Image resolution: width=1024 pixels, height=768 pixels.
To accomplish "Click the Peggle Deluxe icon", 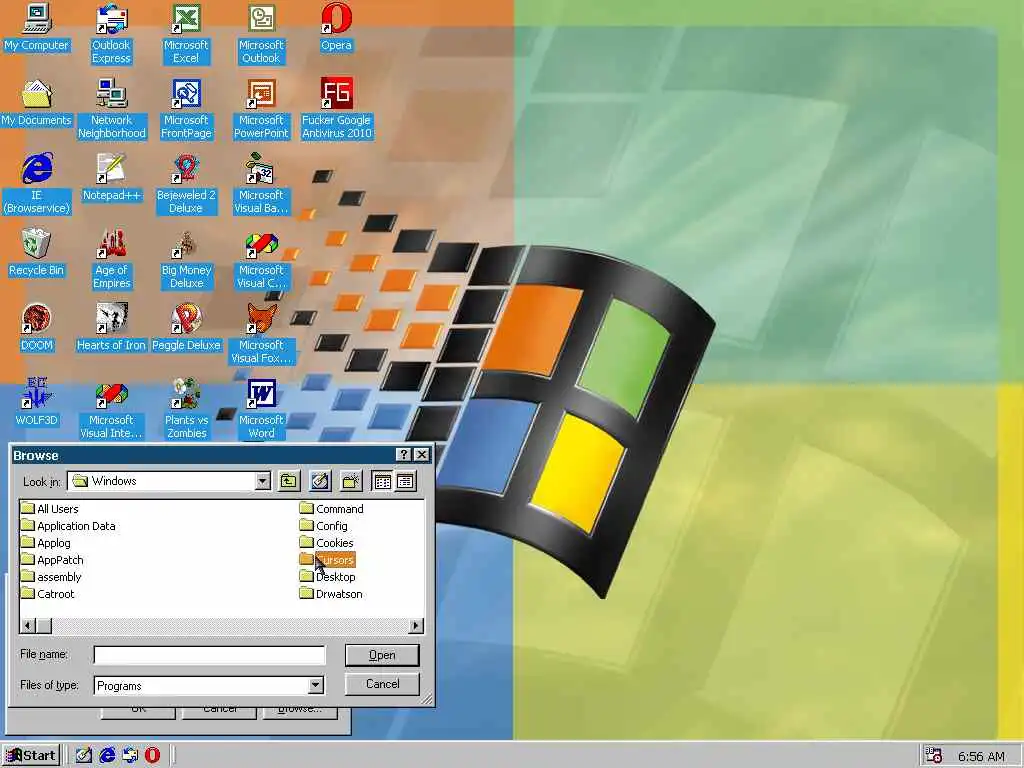I will point(186,328).
